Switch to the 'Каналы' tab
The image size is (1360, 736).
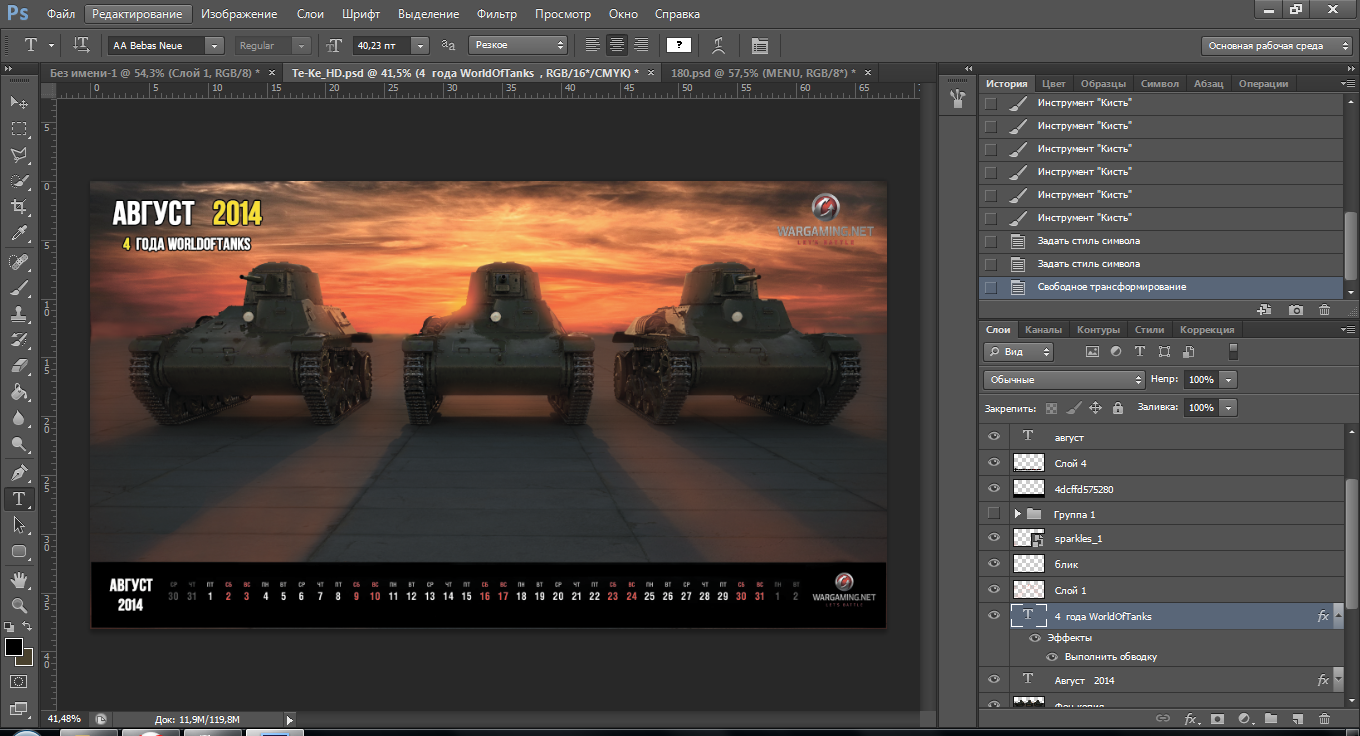(1043, 329)
